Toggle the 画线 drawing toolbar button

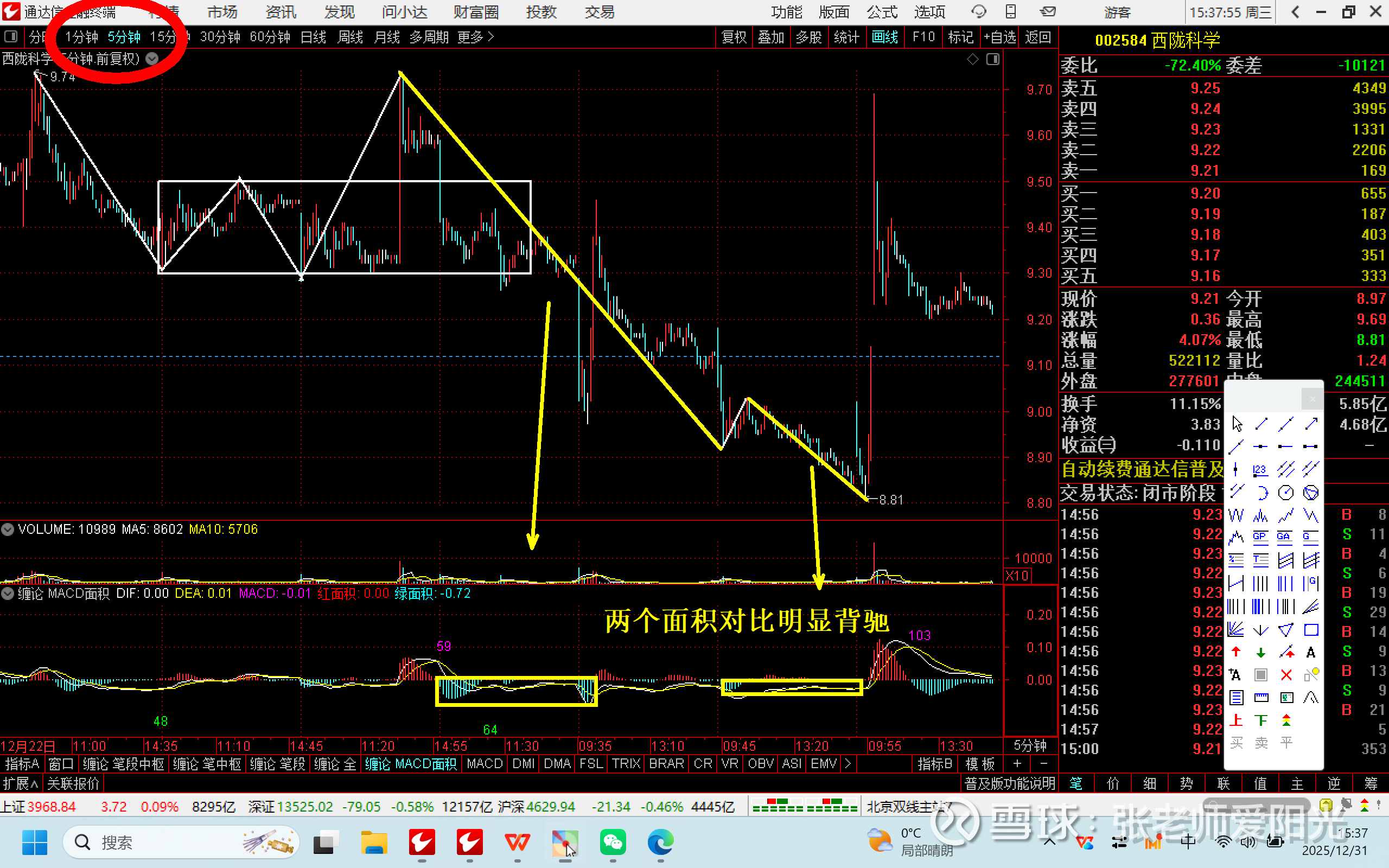(884, 37)
